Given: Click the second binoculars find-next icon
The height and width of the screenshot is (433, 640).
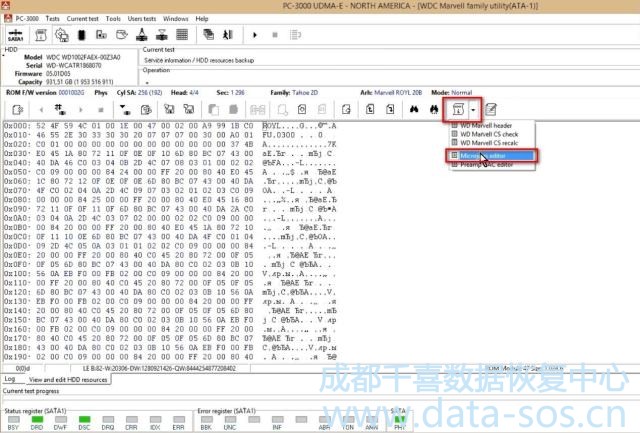Looking at the screenshot, I should (434, 109).
